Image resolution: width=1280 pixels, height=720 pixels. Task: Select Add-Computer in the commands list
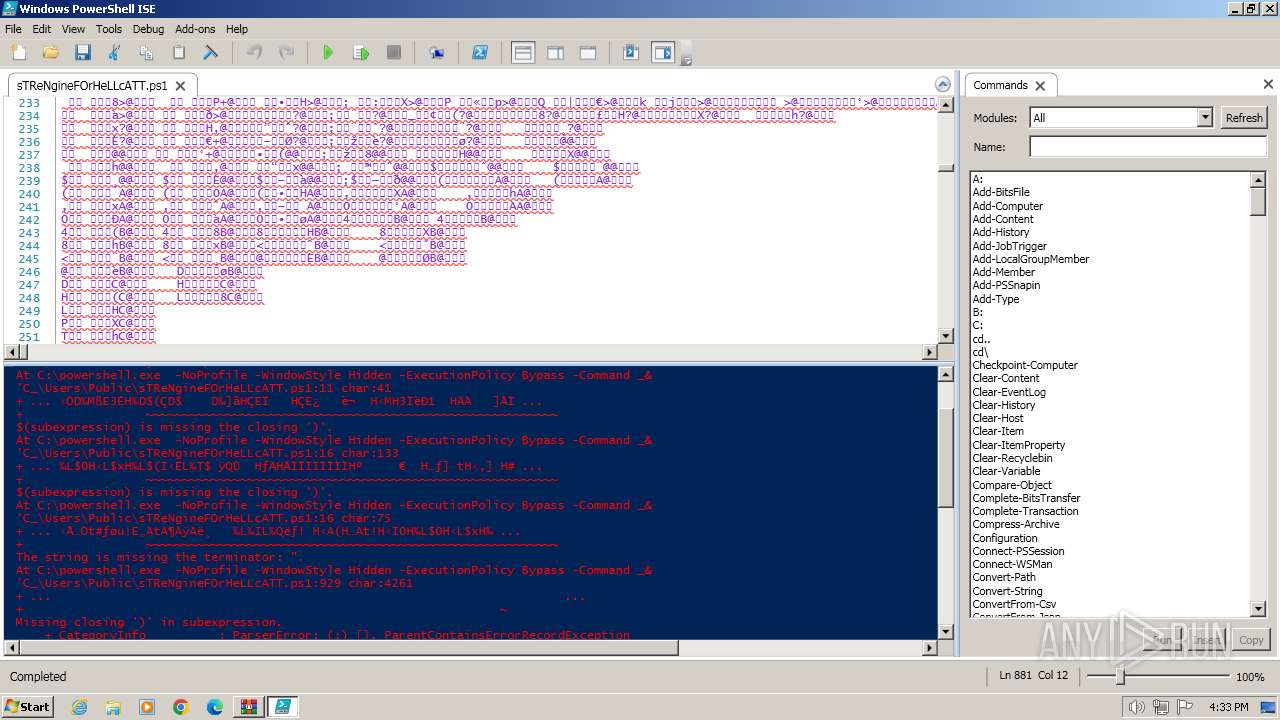1008,206
